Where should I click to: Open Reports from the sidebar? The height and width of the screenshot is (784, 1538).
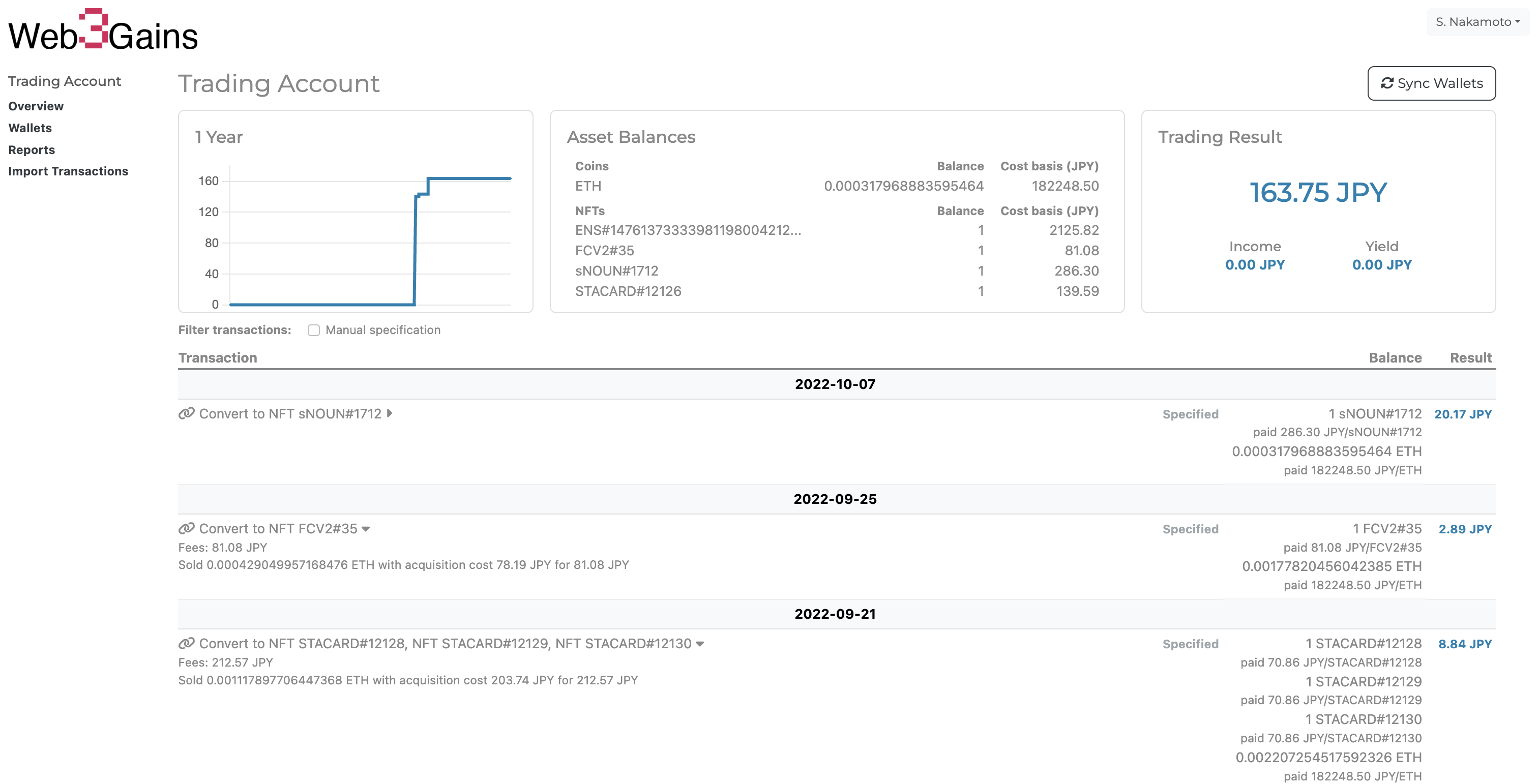point(32,150)
